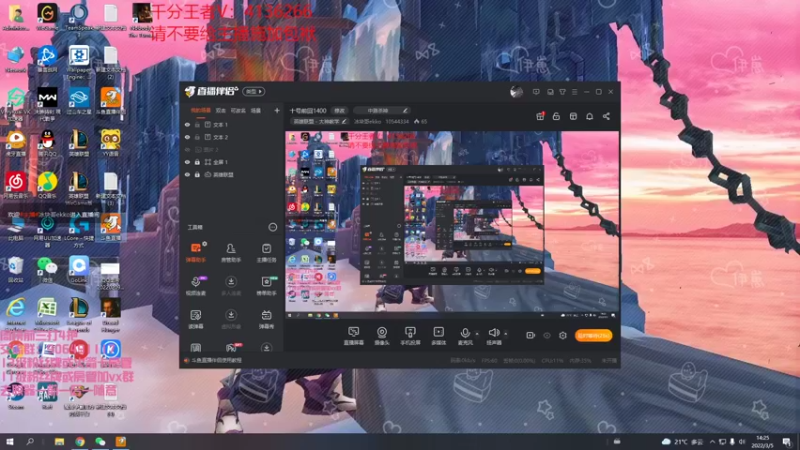Image resolution: width=800 pixels, height=450 pixels.
Task: Select the 全屏 1 source row
Action: [232, 162]
